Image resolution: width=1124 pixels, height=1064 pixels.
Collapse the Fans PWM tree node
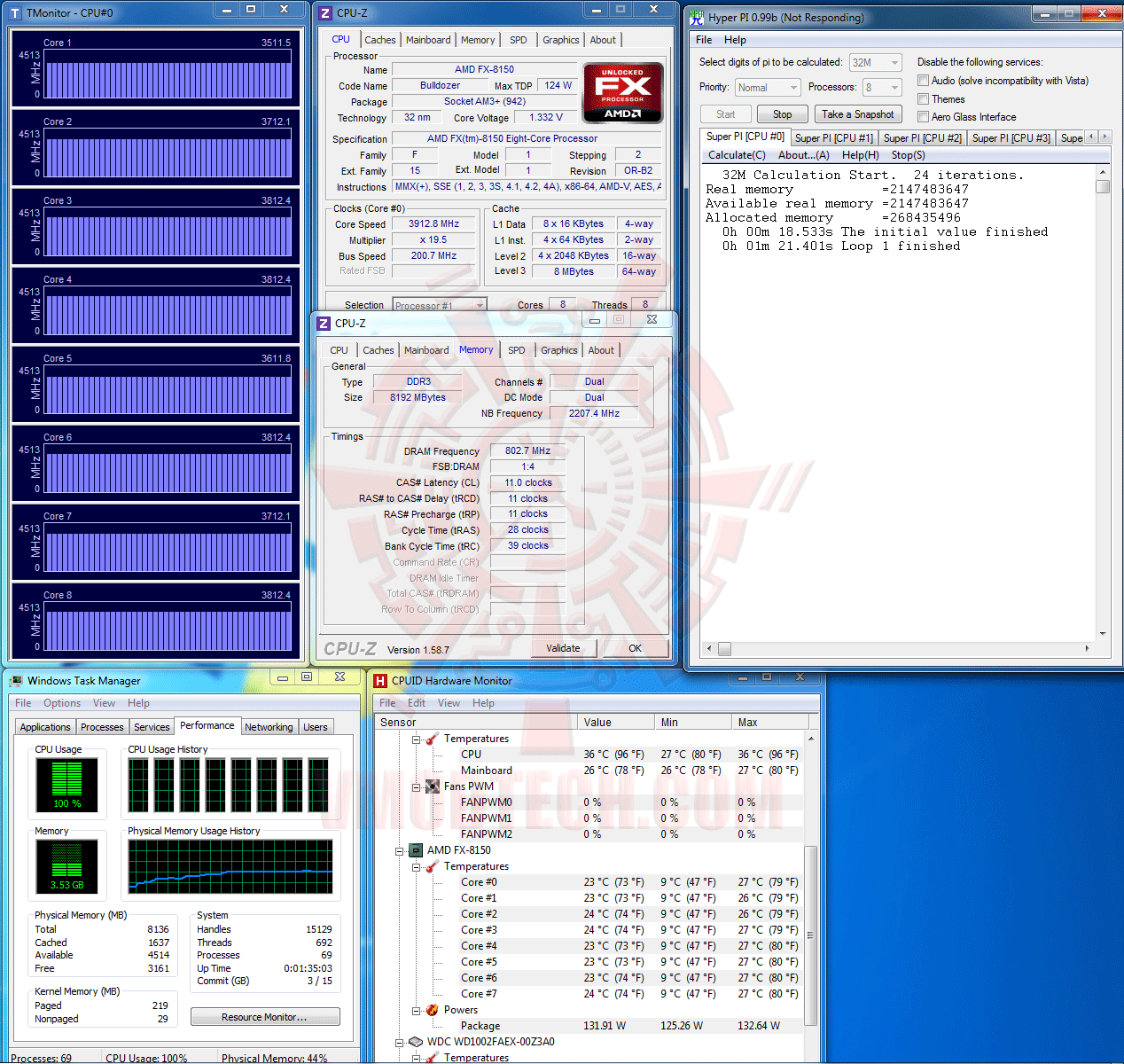point(416,786)
